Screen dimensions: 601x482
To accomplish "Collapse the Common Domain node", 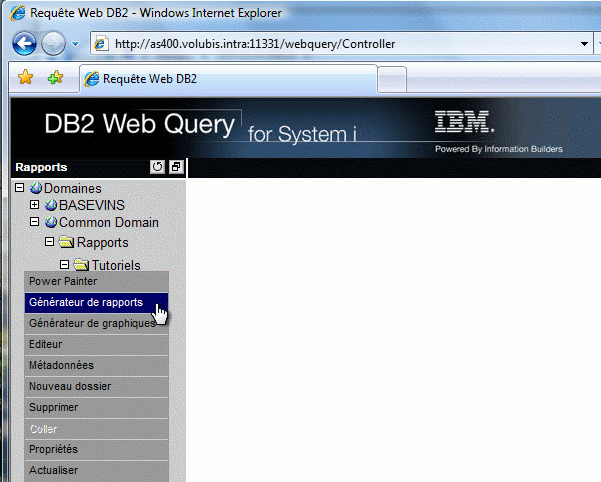I will point(34,222).
